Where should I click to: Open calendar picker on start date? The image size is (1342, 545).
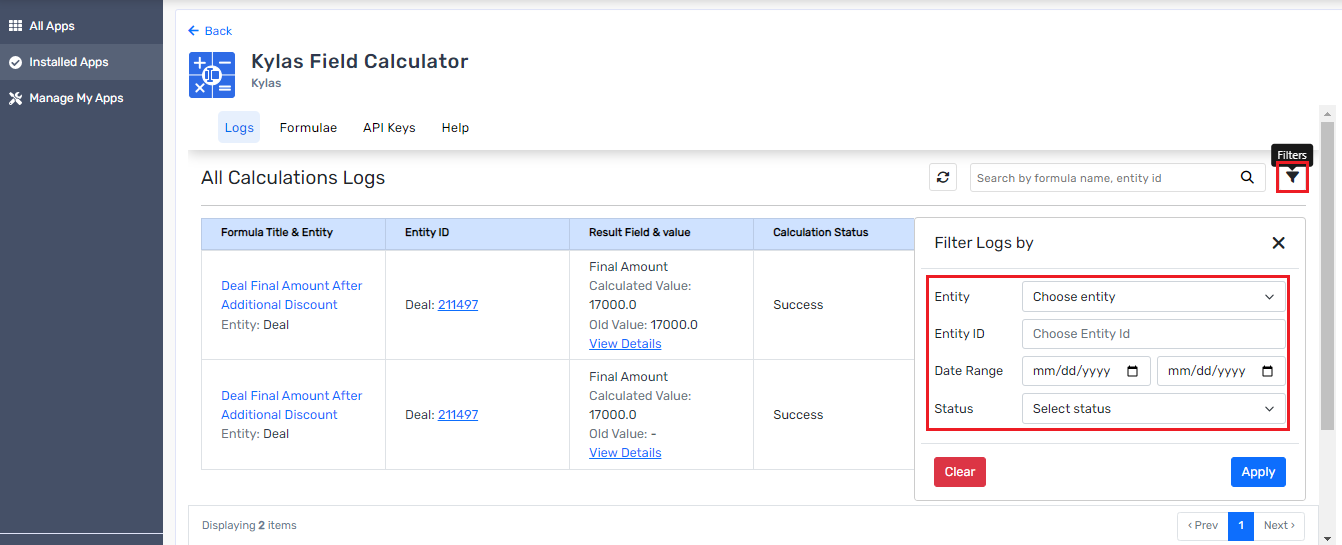click(1132, 371)
